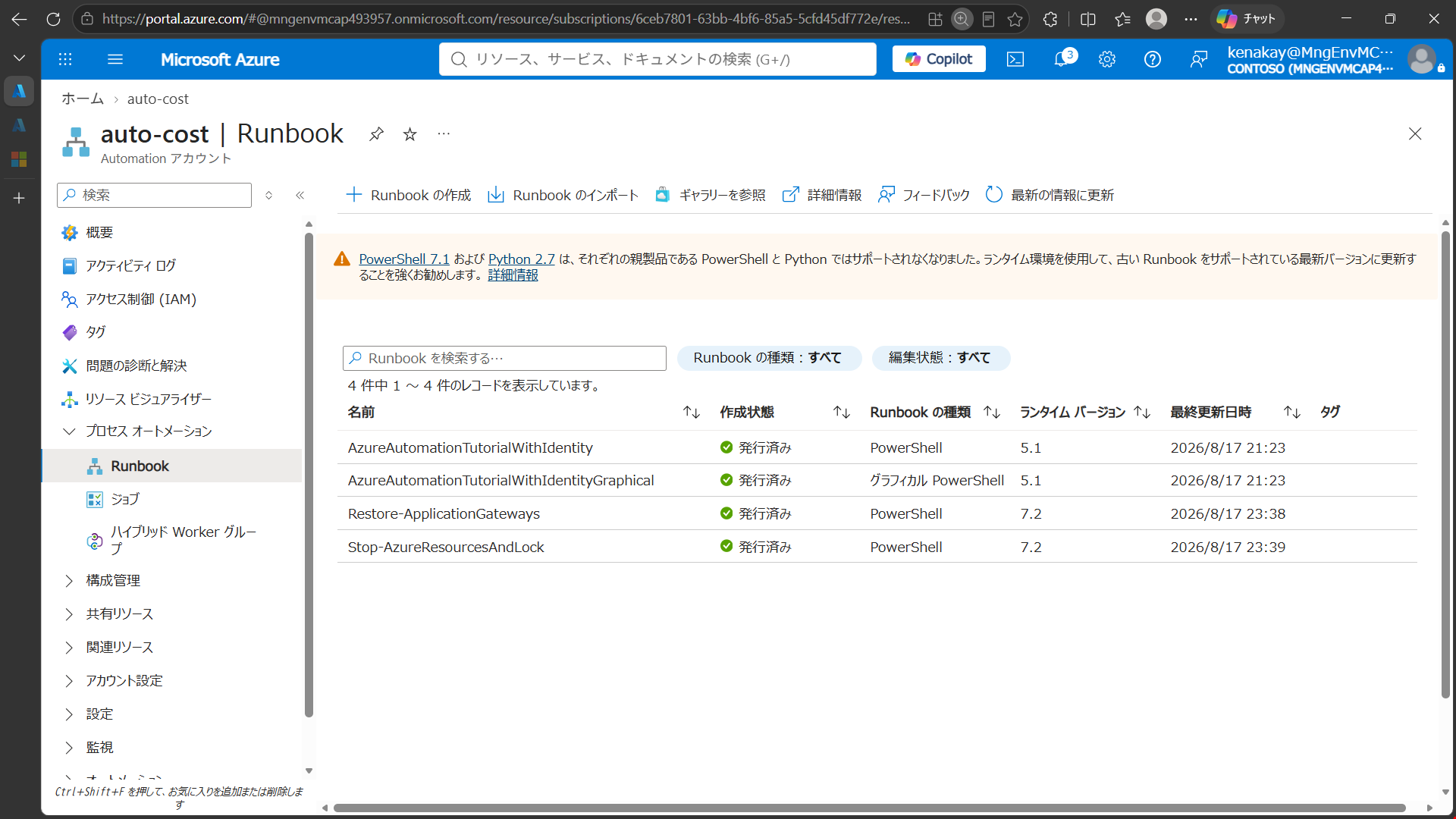This screenshot has width=1456, height=819.
Task: Pin the auto-cost Runbook page
Action: (376, 134)
